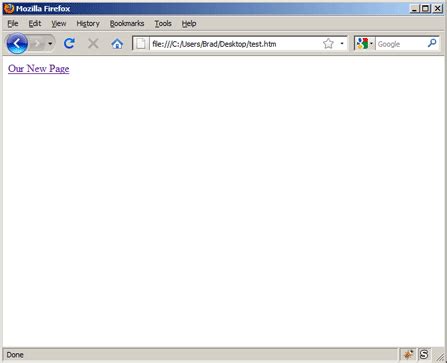
Task: Click the Stop loading X icon
Action: coord(93,43)
